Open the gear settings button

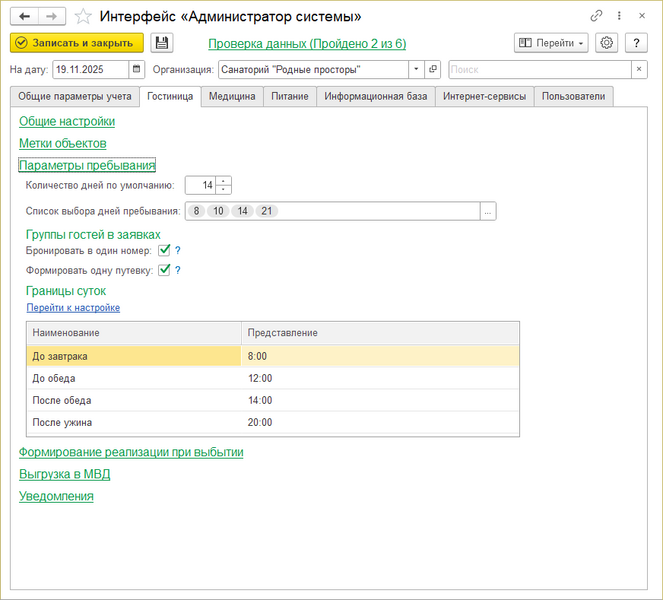coord(606,43)
